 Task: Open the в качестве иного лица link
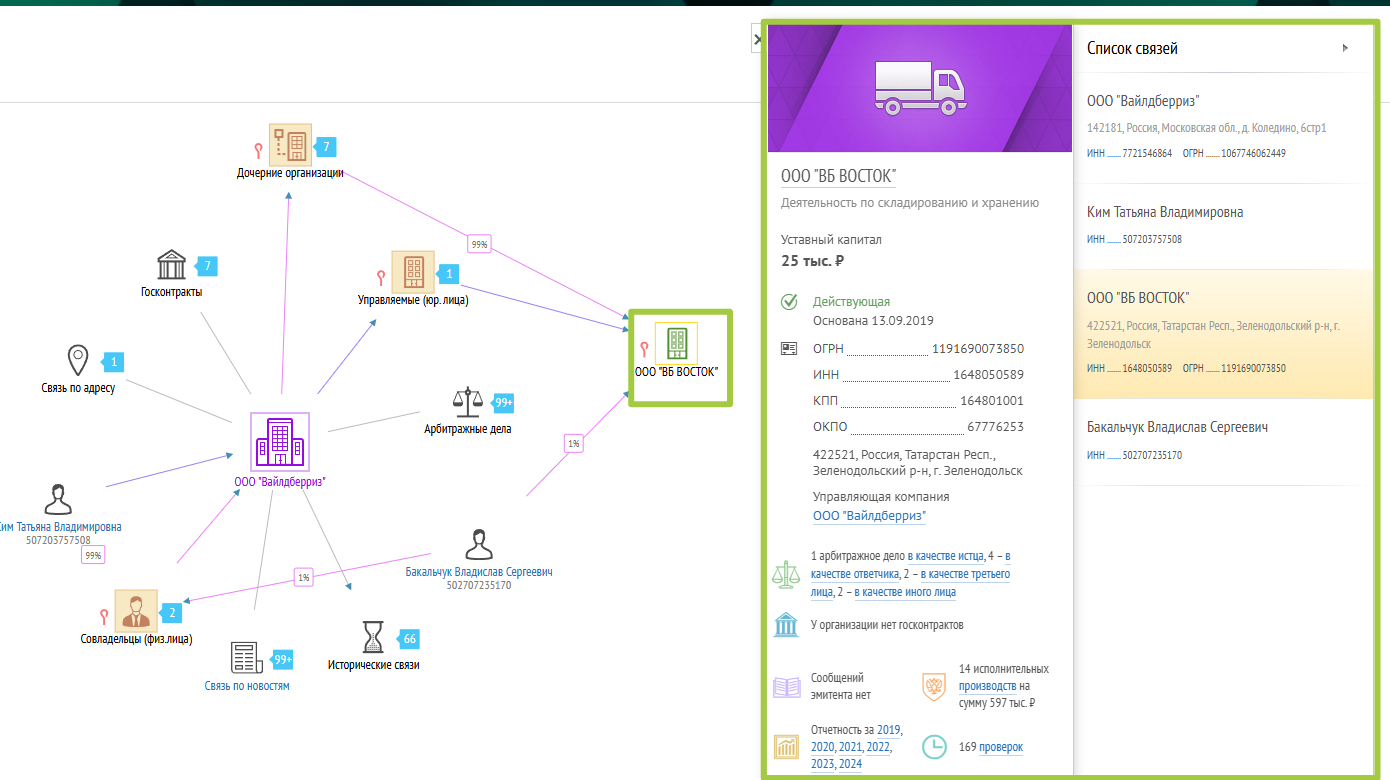[x=905, y=592]
